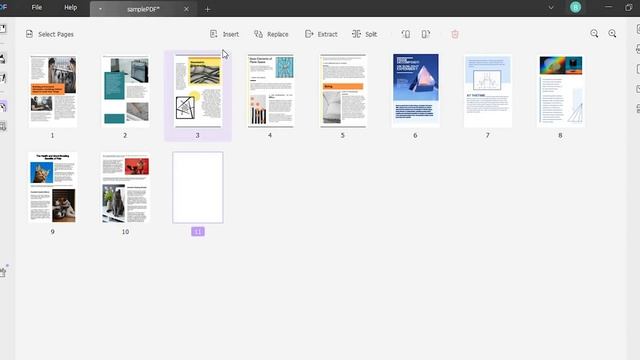This screenshot has height=360, width=640.
Task: Switch to the samplePDF tab
Action: pos(143,9)
